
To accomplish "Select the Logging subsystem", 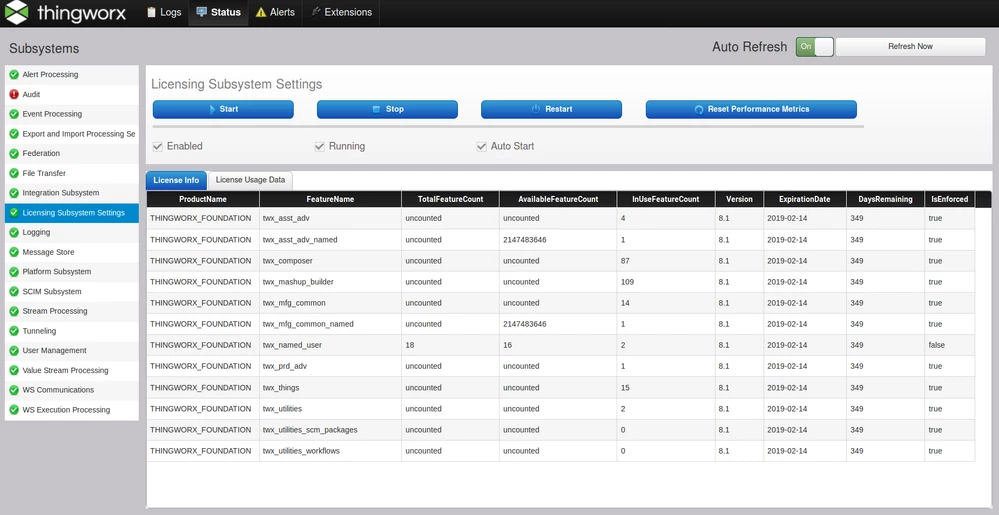I will tap(71, 233).
